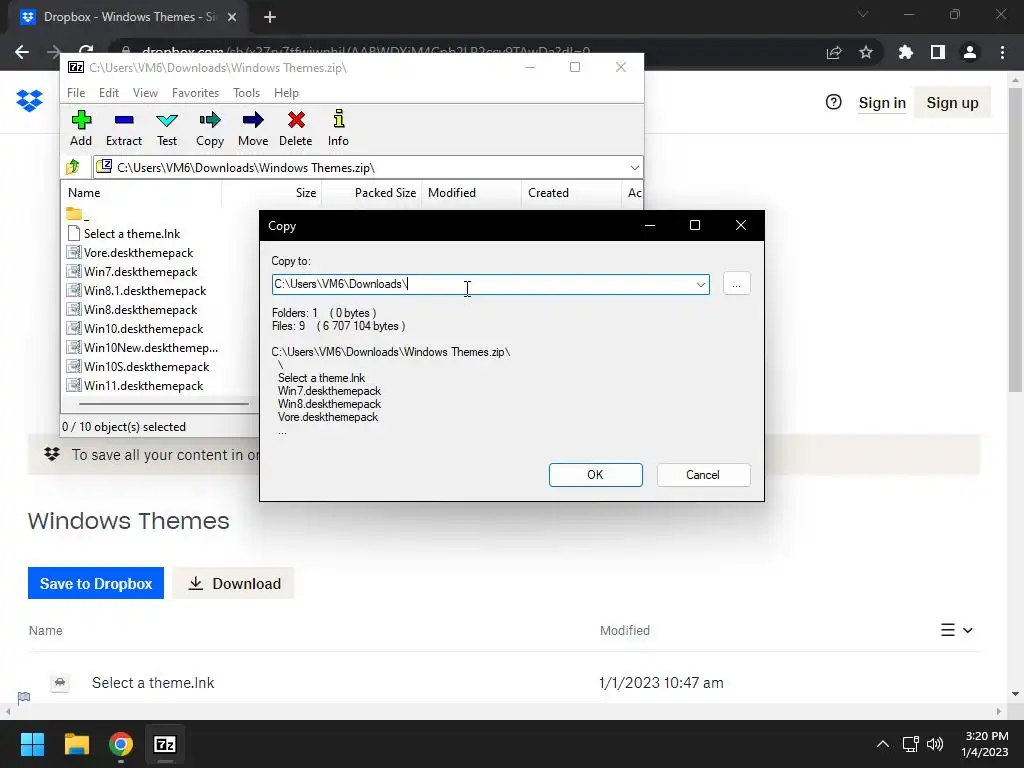Toggle the Chrome side panel icon
The height and width of the screenshot is (768, 1024).
tap(938, 52)
